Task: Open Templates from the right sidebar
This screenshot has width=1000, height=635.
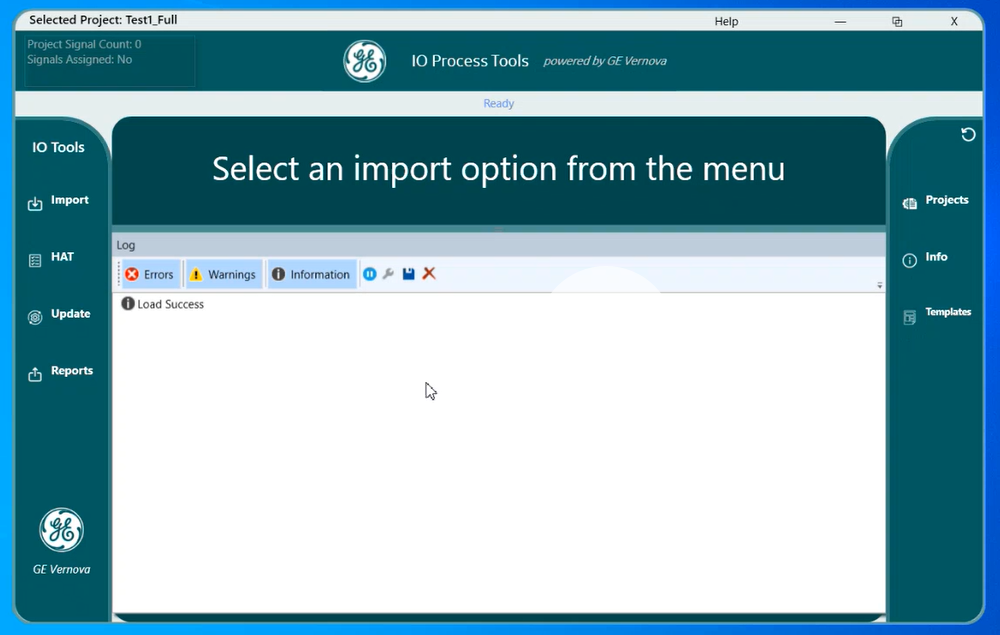Action: tap(937, 314)
